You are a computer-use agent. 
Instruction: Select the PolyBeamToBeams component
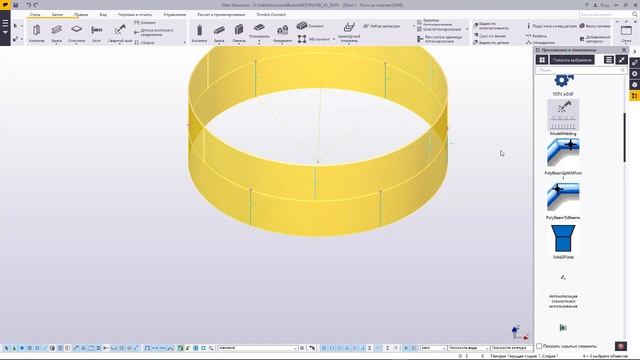coord(563,201)
